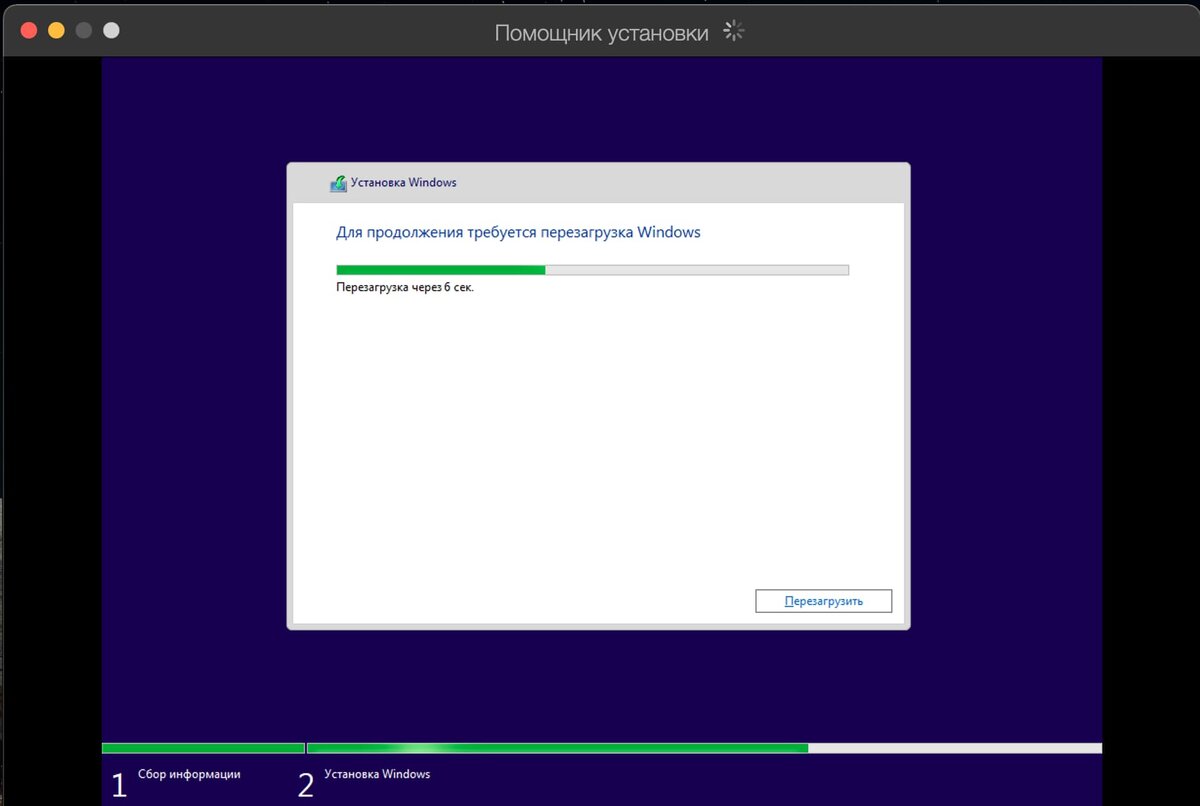Click the Windows Setup icon in dialog title
Viewport: 1200px width, 806px height.
(x=338, y=183)
